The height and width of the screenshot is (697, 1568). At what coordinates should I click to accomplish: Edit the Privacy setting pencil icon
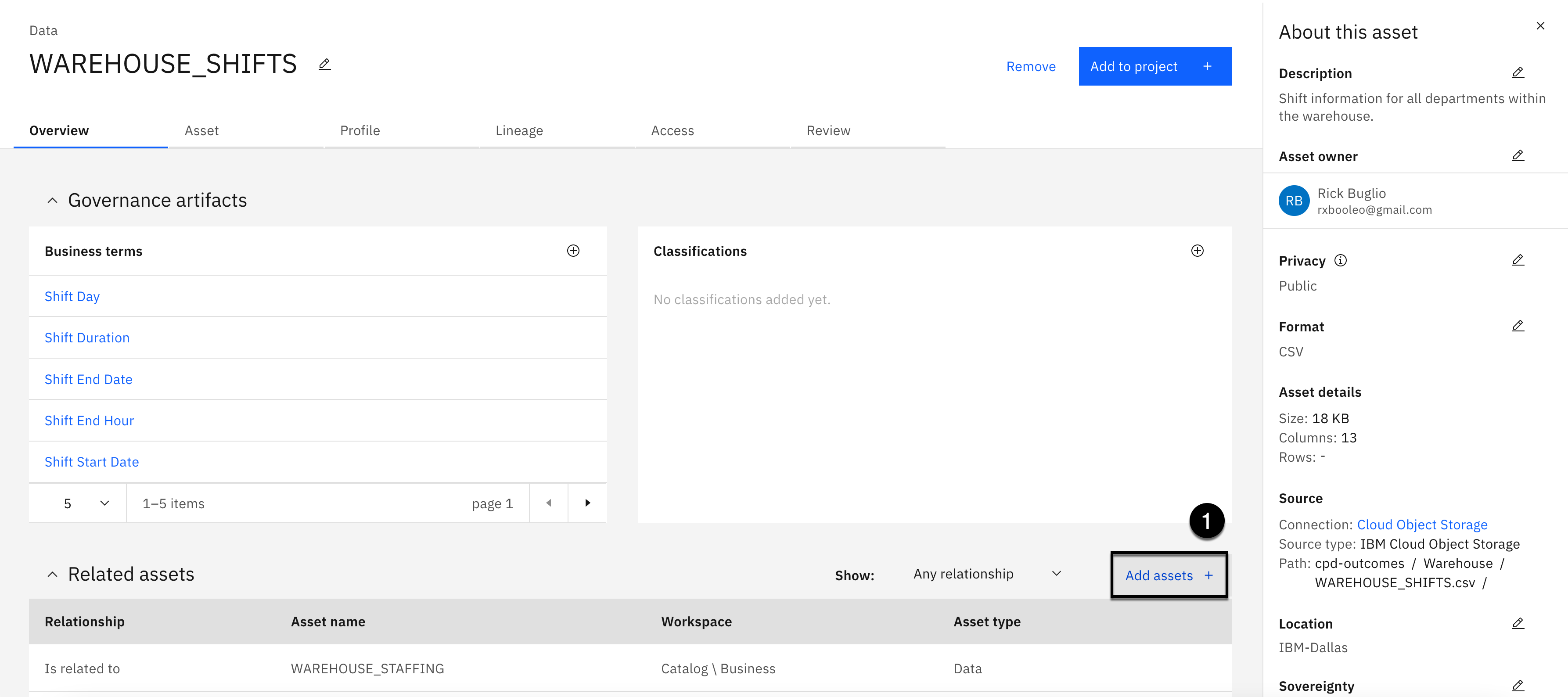(1518, 261)
